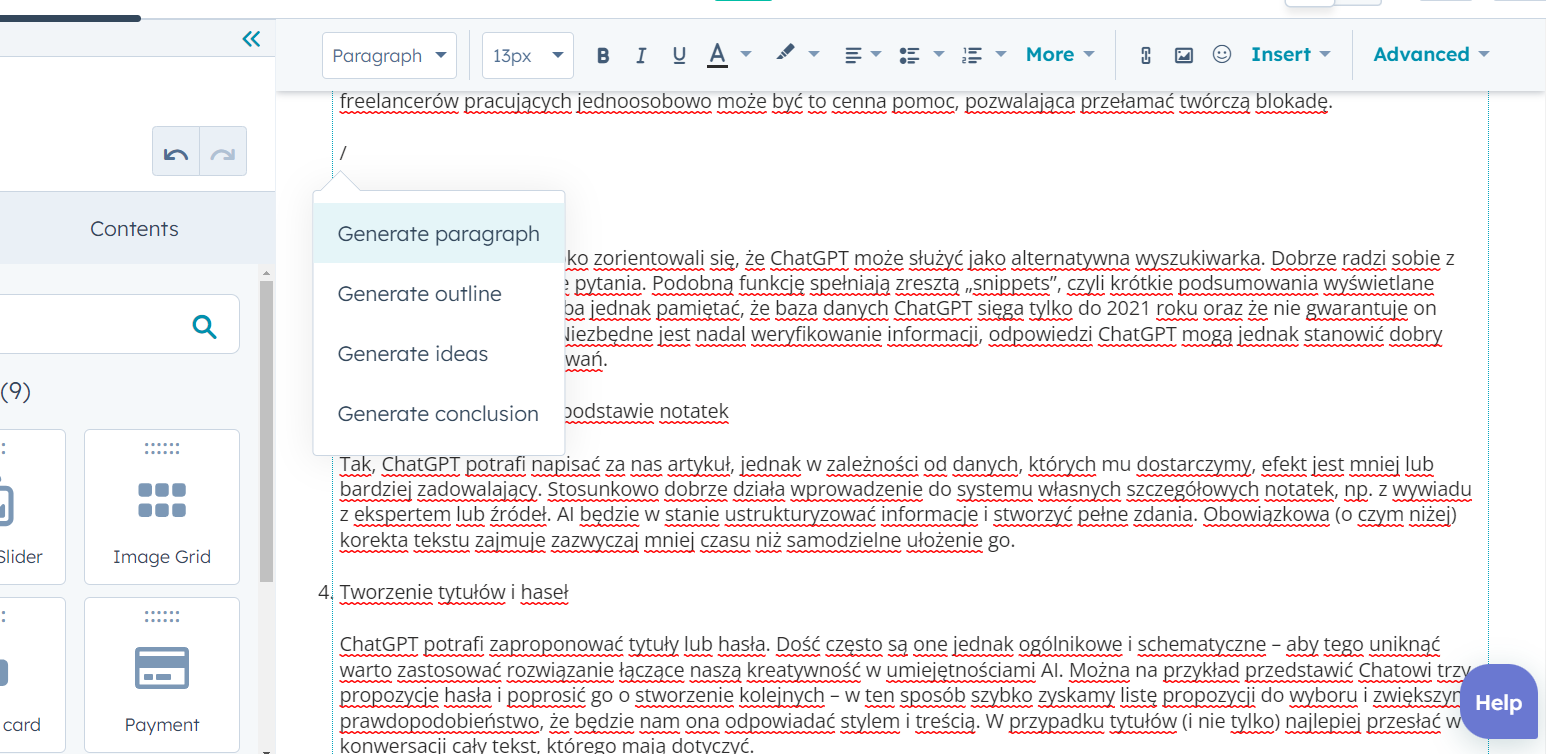The image size is (1546, 754).
Task: Apply the highlight marker tool
Action: pyautogui.click(x=785, y=54)
